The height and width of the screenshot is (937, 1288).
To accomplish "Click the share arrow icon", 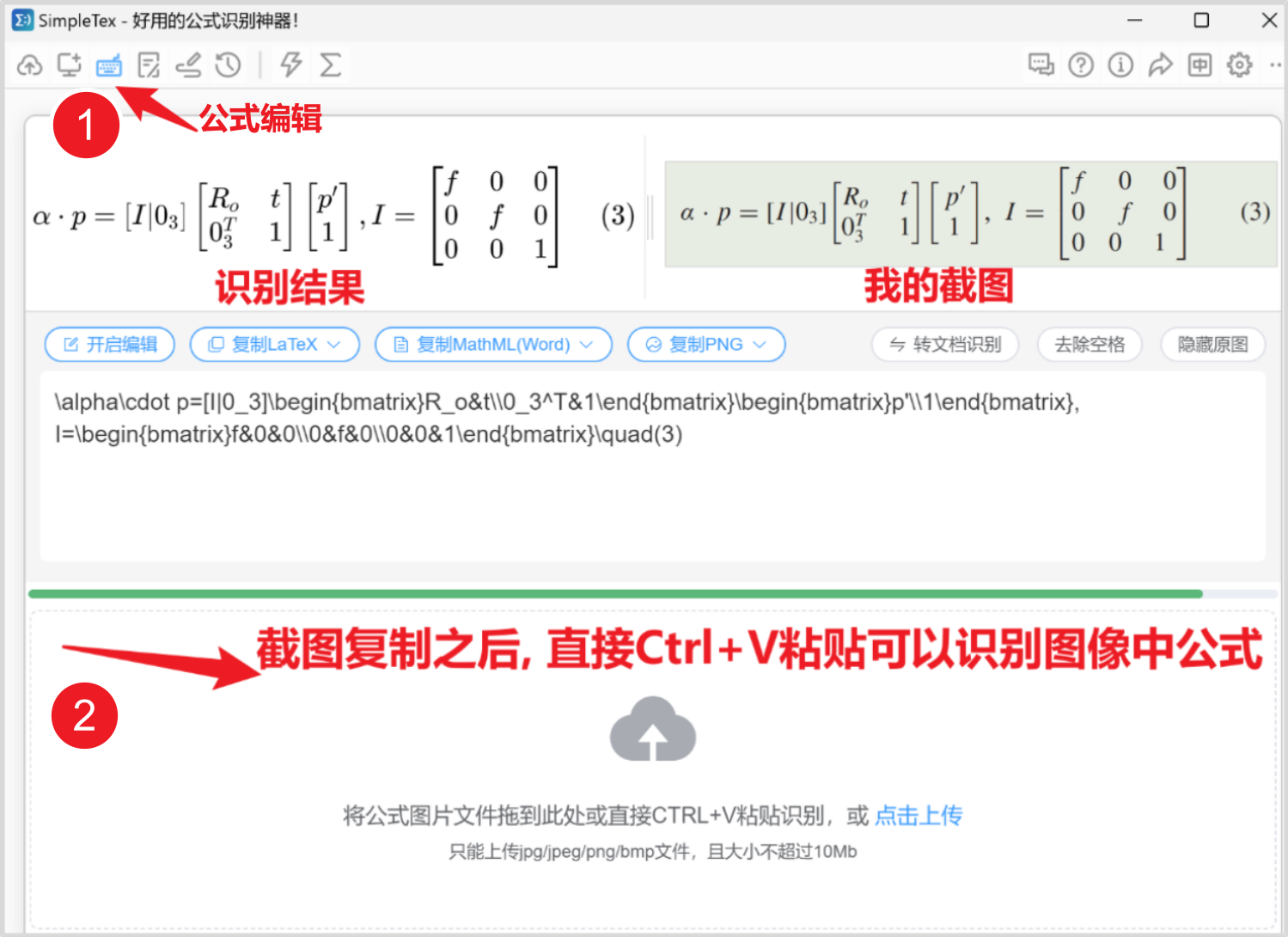I will pos(1161,64).
